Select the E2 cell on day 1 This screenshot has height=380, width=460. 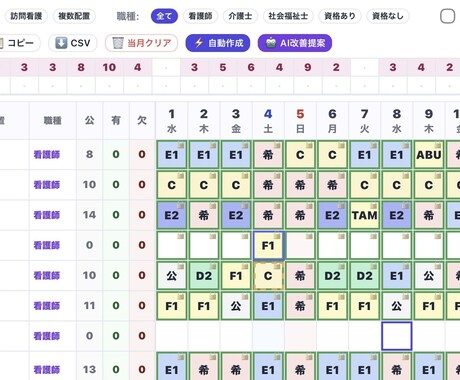(172, 215)
